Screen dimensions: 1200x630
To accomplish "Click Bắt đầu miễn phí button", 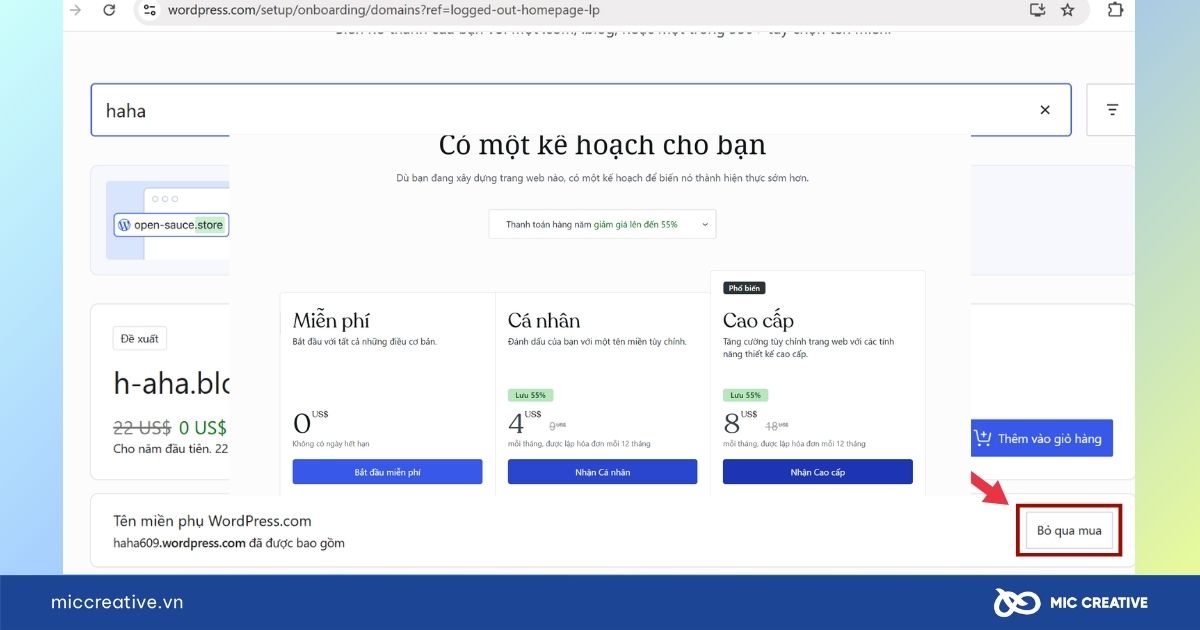I will point(387,472).
